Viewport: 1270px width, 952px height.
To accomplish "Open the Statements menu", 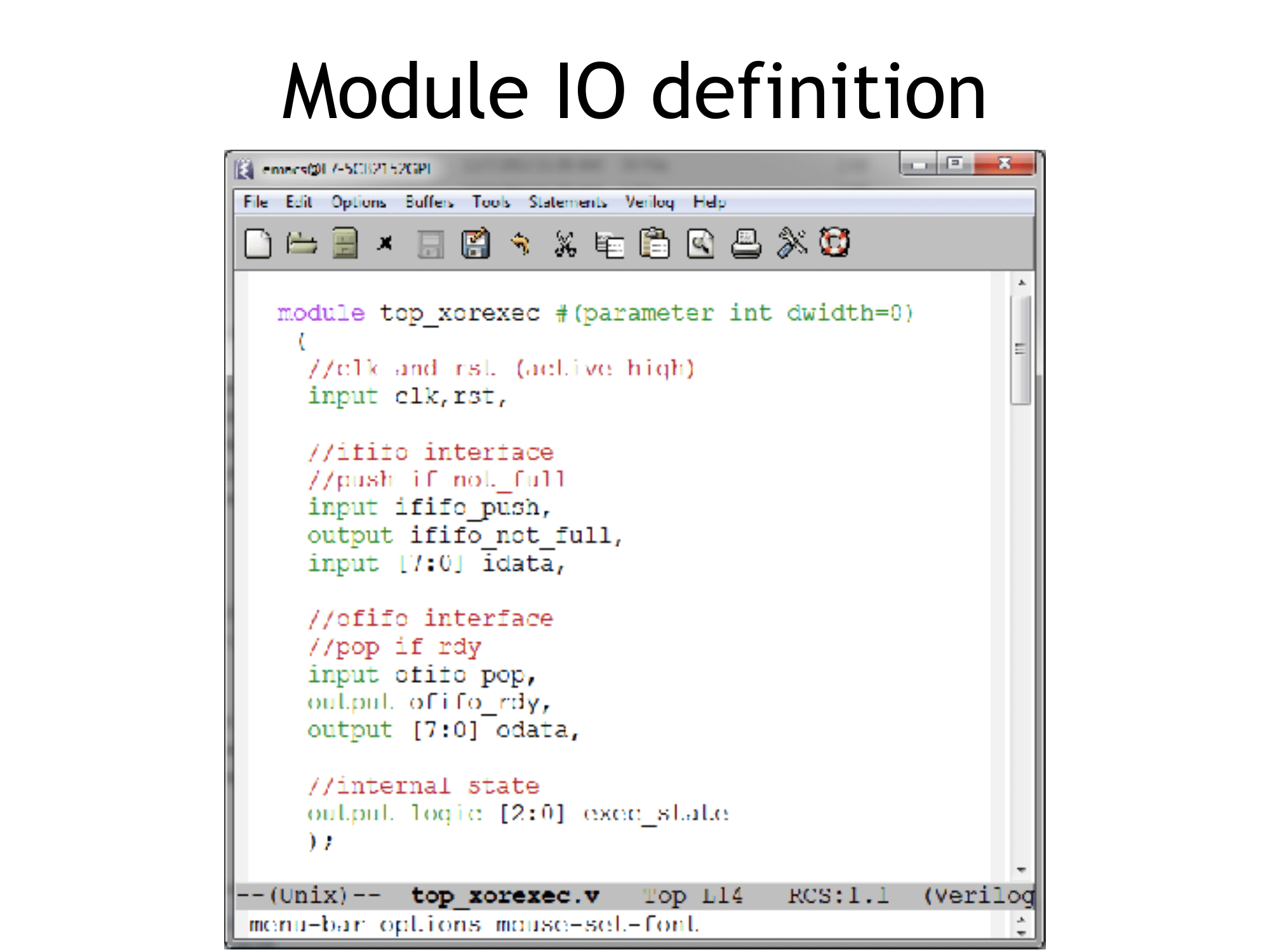I will [568, 202].
